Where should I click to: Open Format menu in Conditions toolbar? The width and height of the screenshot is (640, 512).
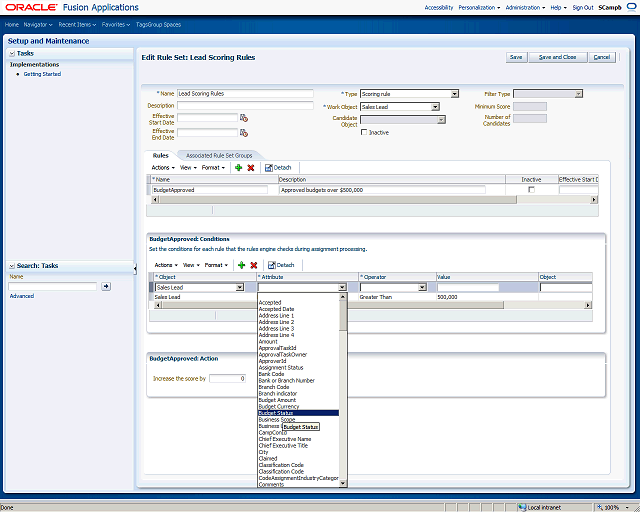click(216, 265)
